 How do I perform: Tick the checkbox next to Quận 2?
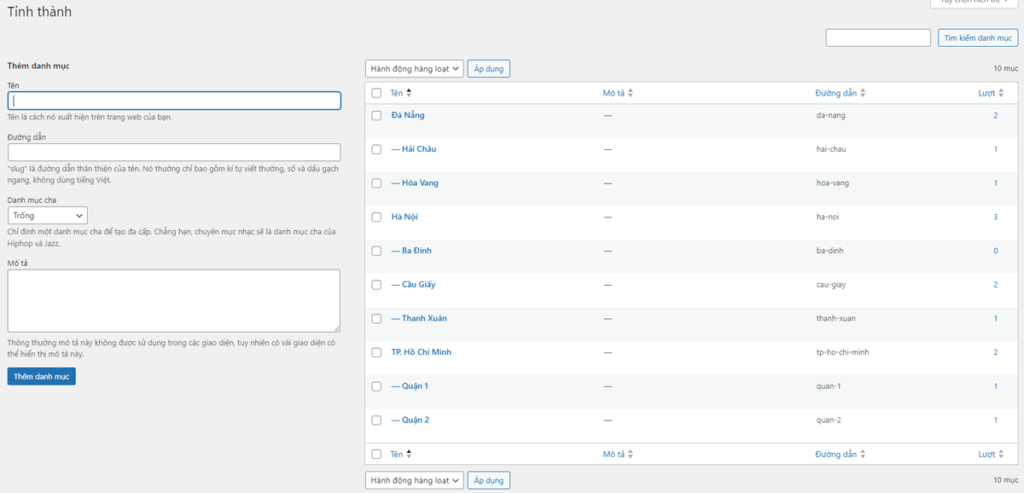click(x=377, y=420)
